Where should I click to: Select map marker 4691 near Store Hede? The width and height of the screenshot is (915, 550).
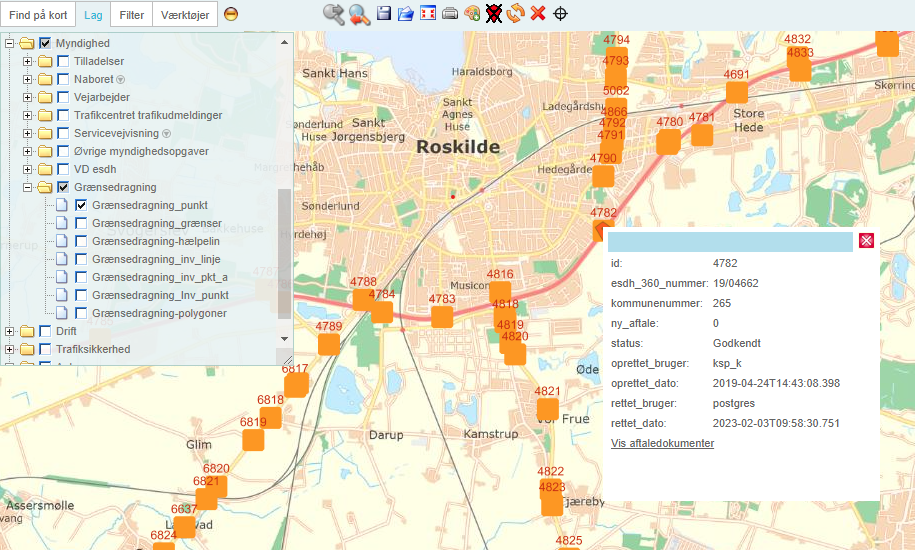[x=737, y=92]
